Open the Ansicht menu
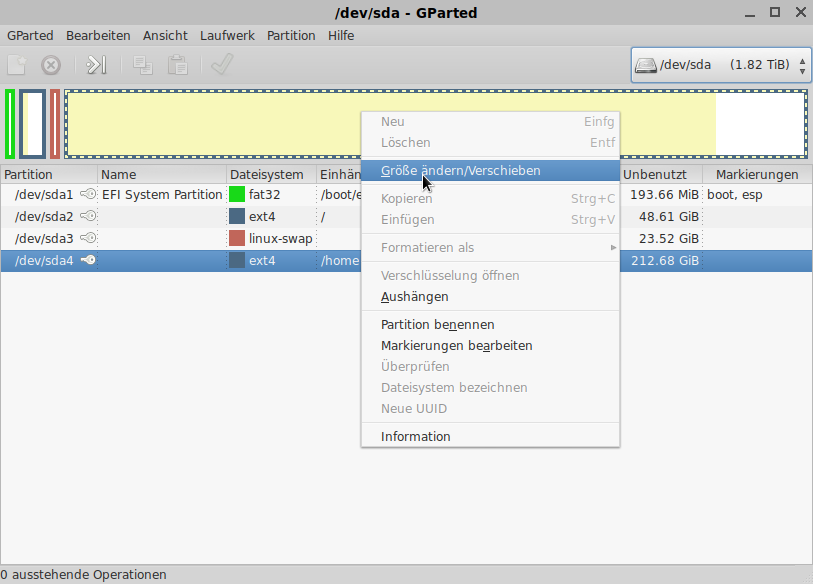813x584 pixels. [x=165, y=35]
